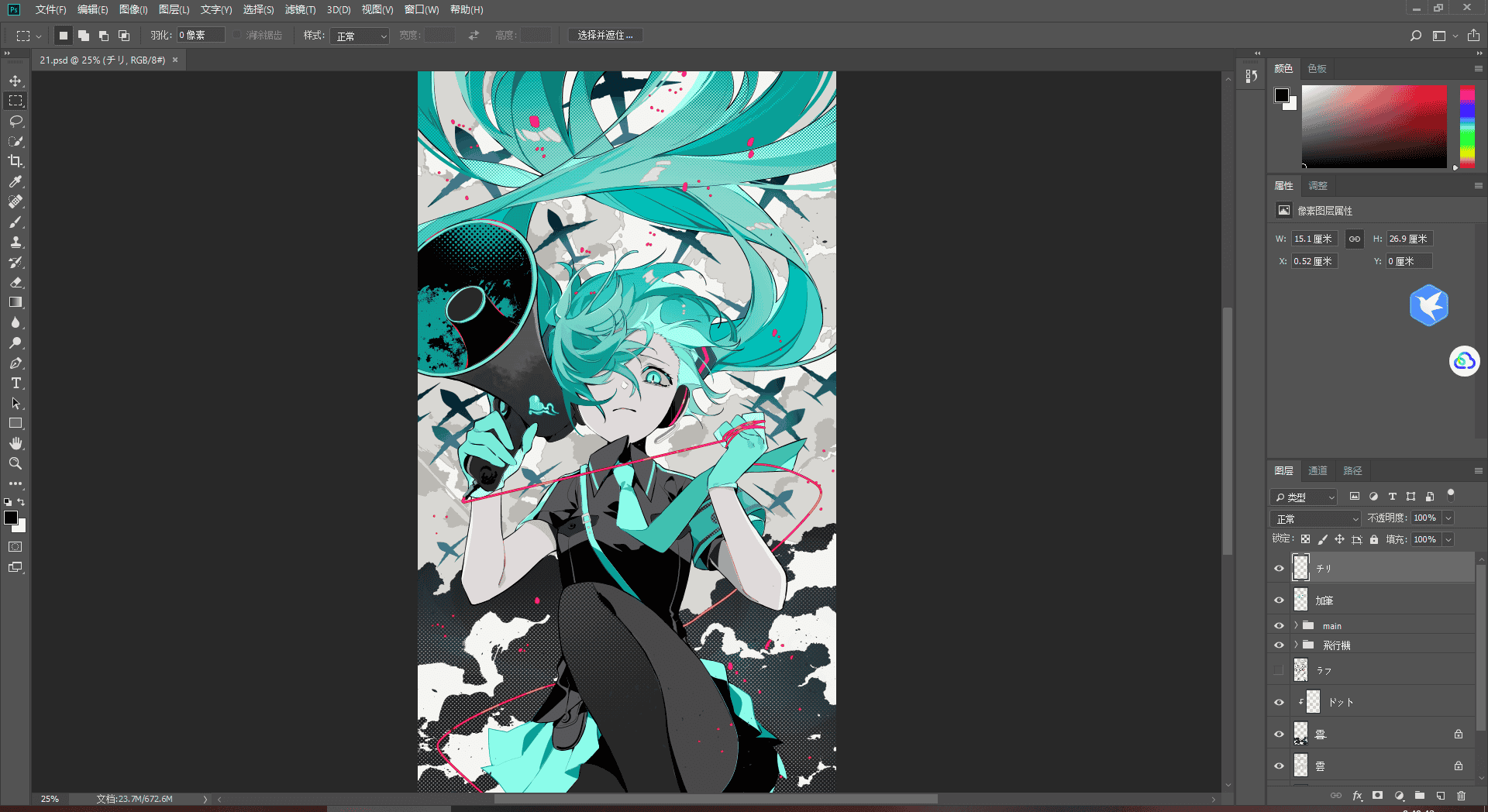Switch to the 通道 tab
The image size is (1488, 812).
1317,470
